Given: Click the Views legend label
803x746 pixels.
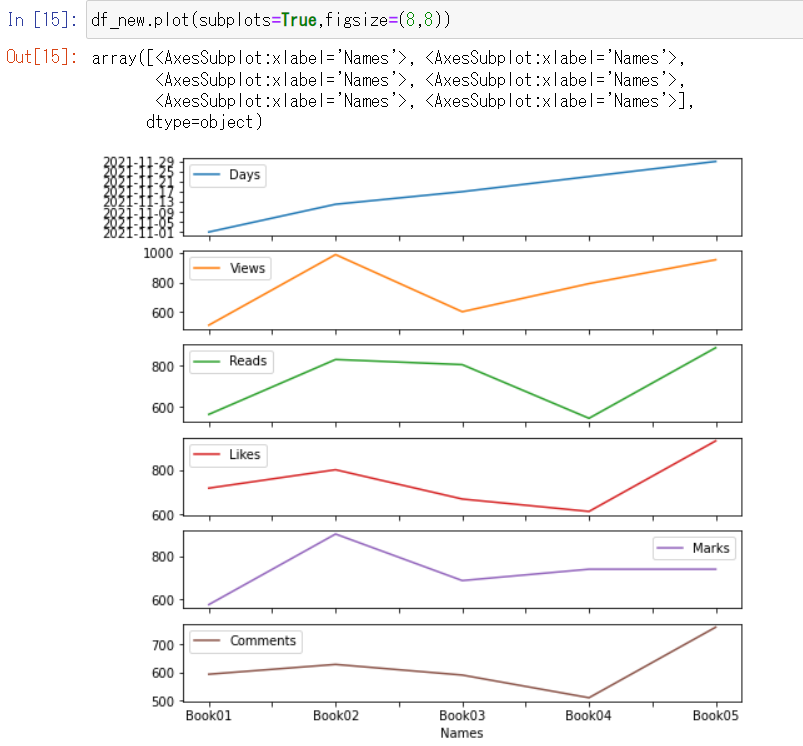Looking at the screenshot, I should [247, 268].
